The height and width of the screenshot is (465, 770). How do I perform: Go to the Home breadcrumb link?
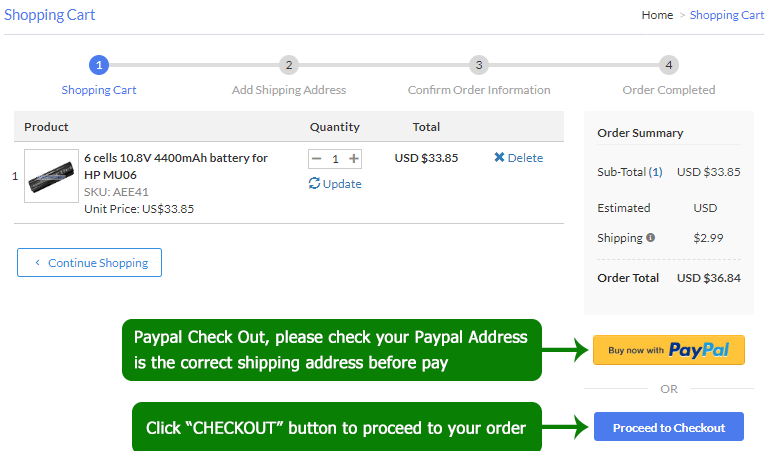tap(657, 15)
